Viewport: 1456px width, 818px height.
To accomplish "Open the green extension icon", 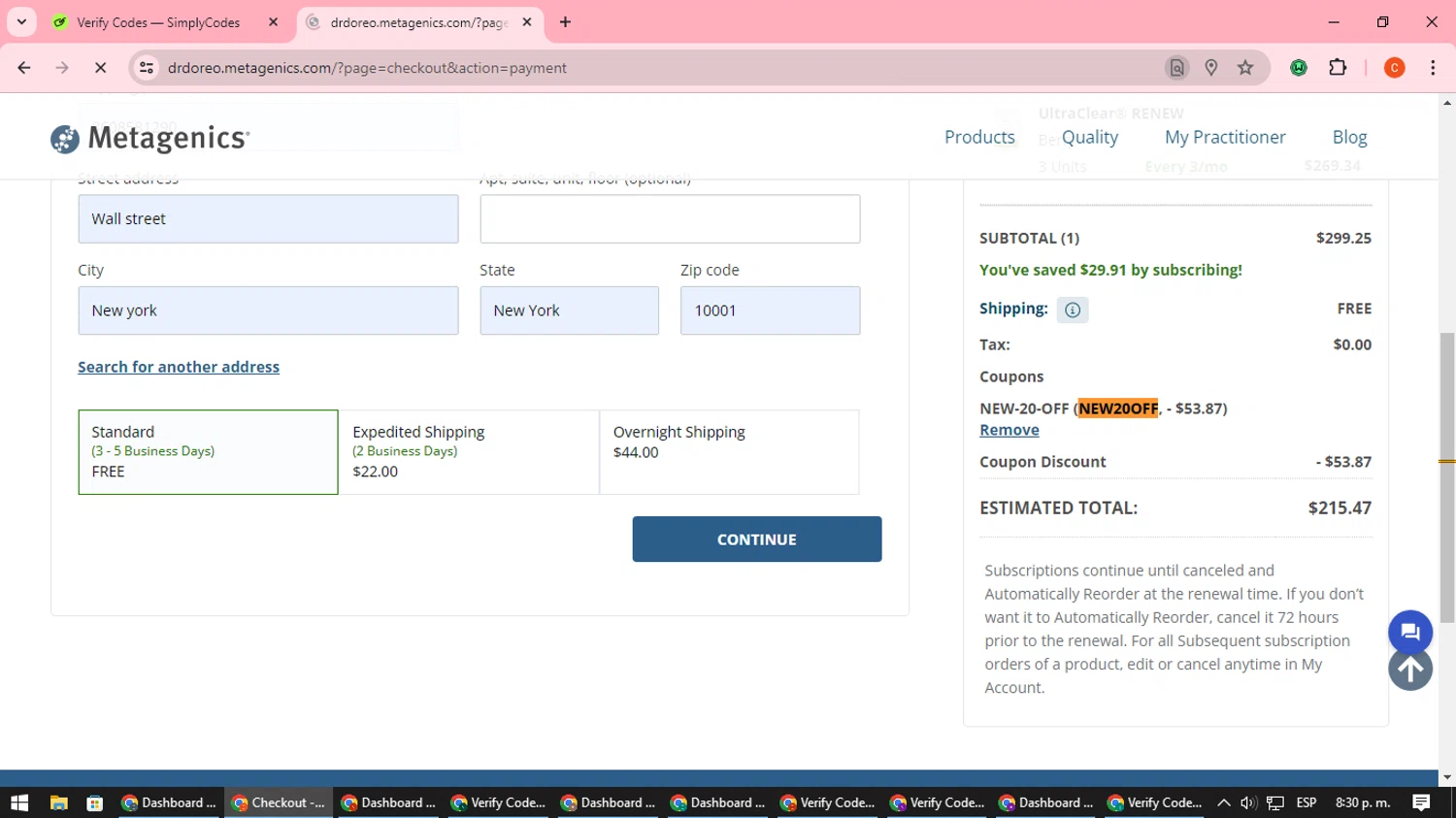I will tap(1299, 68).
